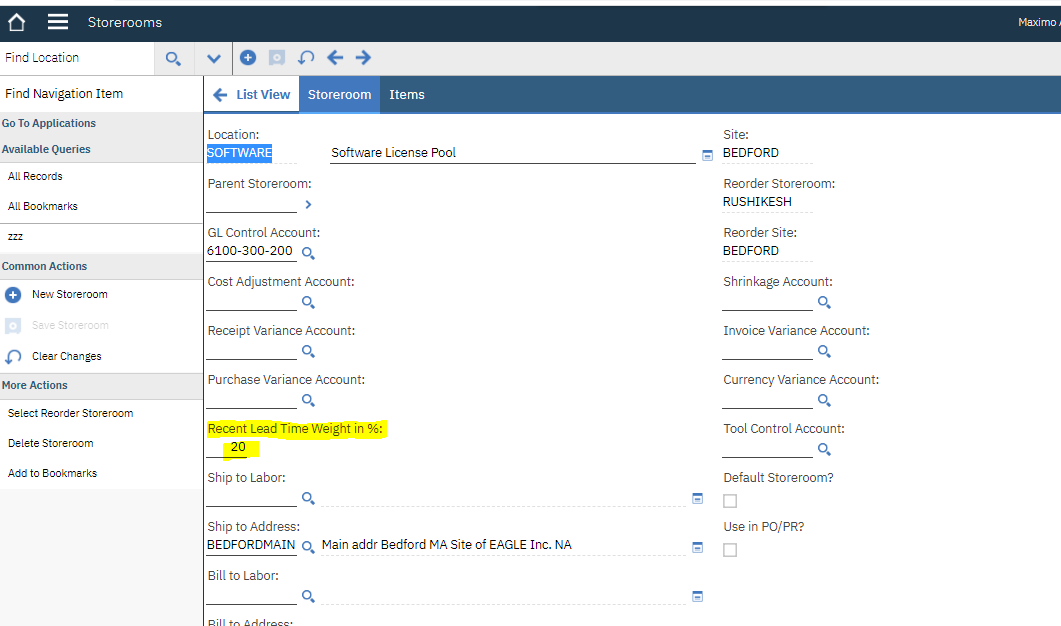This screenshot has width=1061, height=626.
Task: Open Receipt Variance Account lookup magnifier
Action: click(x=308, y=351)
